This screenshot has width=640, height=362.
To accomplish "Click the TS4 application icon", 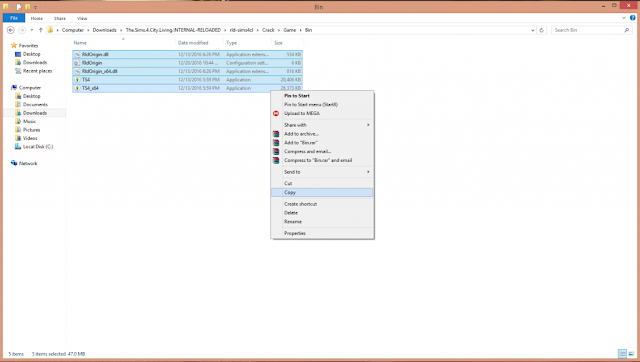I will (x=77, y=80).
